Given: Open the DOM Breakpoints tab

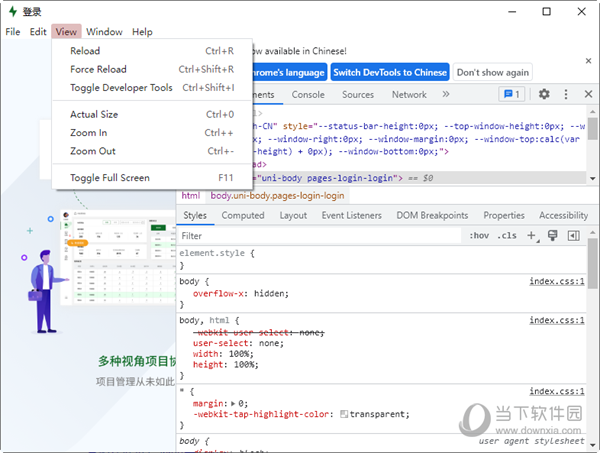Looking at the screenshot, I should pos(432,215).
